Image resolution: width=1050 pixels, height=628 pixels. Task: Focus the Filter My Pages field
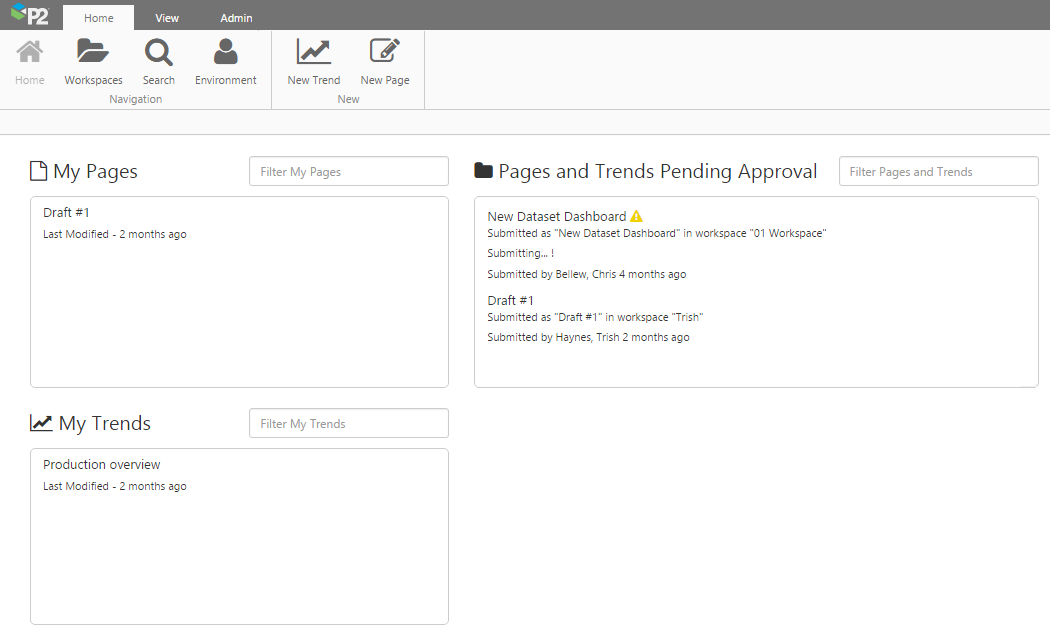[349, 172]
